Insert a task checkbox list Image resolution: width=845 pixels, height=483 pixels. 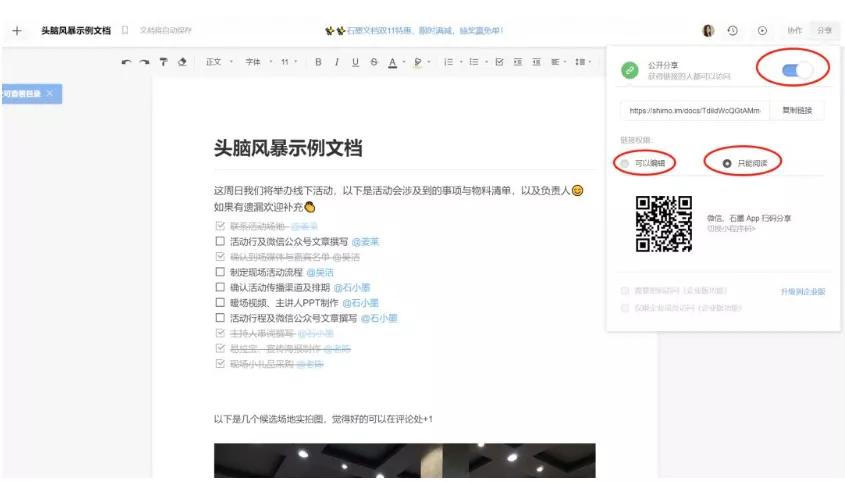pos(500,62)
